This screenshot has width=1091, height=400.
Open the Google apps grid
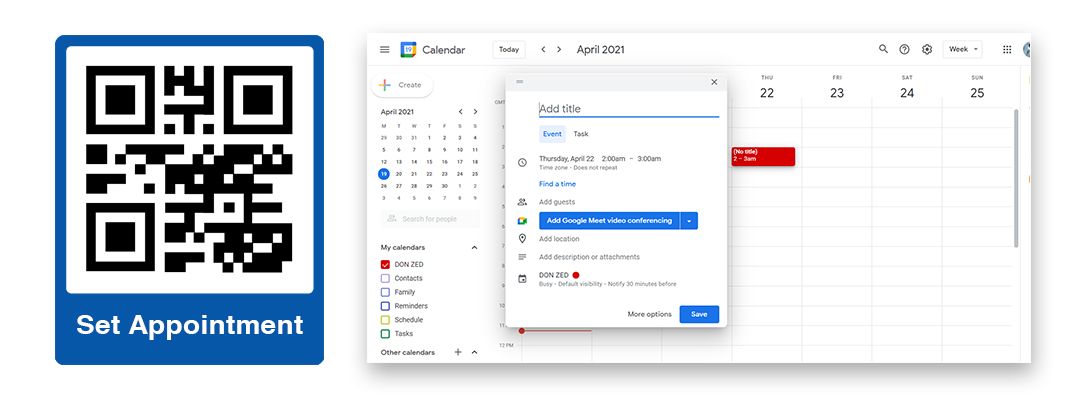[x=1007, y=49]
